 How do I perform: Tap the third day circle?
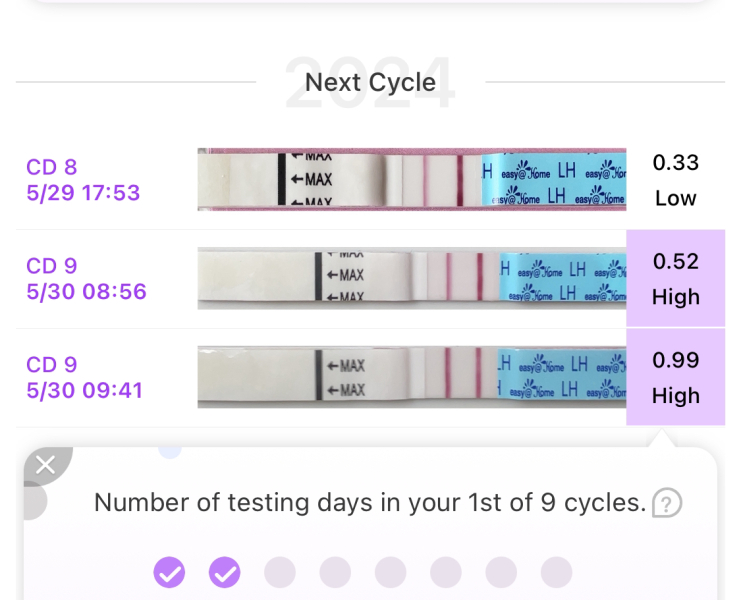280,572
